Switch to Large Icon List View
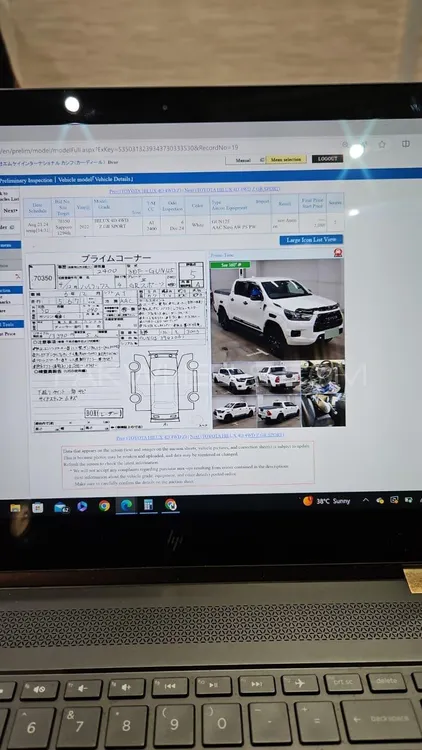The height and width of the screenshot is (750, 422). point(311,240)
